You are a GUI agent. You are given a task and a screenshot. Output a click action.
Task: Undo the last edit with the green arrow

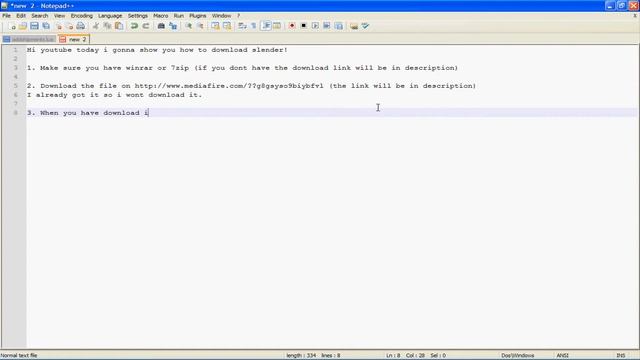134,26
